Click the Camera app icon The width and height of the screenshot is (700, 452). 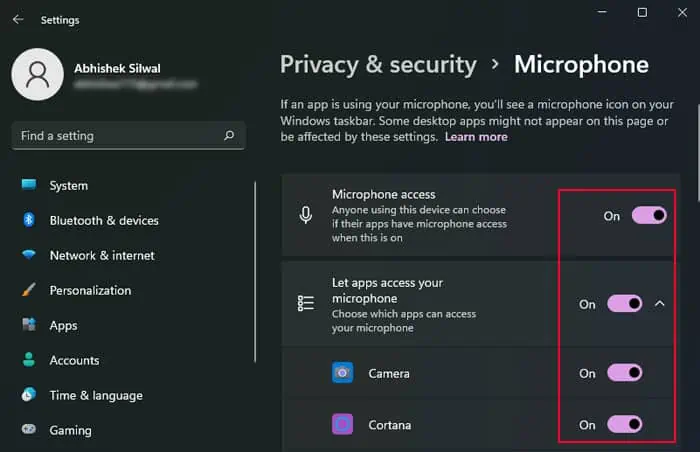342,373
